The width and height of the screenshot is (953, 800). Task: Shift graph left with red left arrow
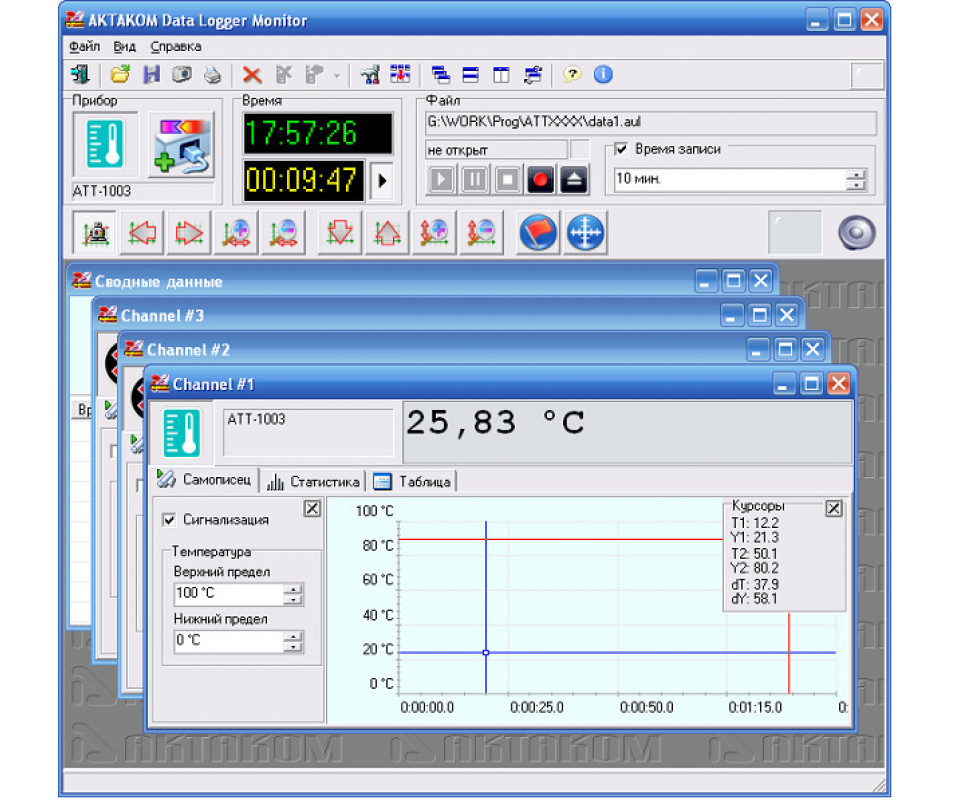coord(142,232)
